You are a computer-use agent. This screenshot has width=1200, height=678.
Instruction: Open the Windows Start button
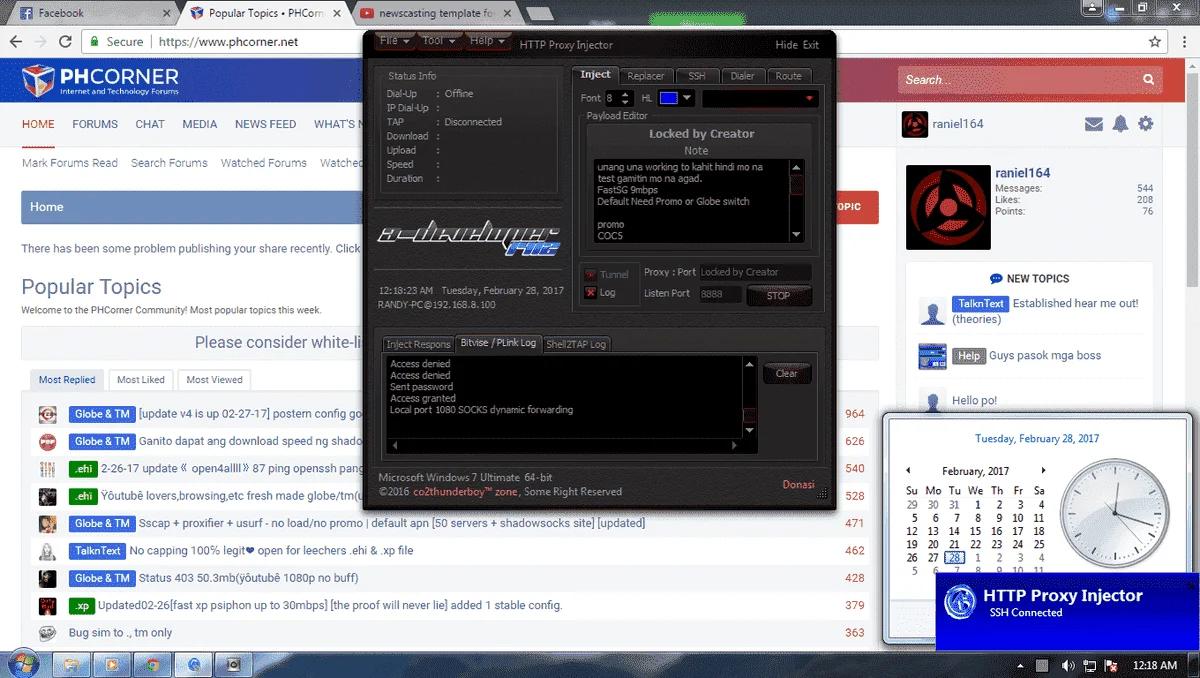click(x=22, y=663)
